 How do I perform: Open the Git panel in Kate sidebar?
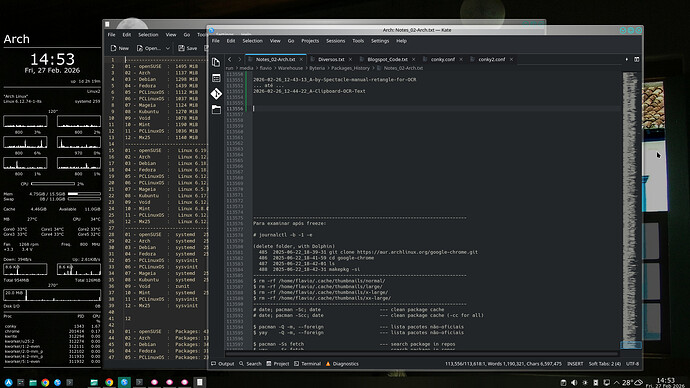[x=216, y=94]
